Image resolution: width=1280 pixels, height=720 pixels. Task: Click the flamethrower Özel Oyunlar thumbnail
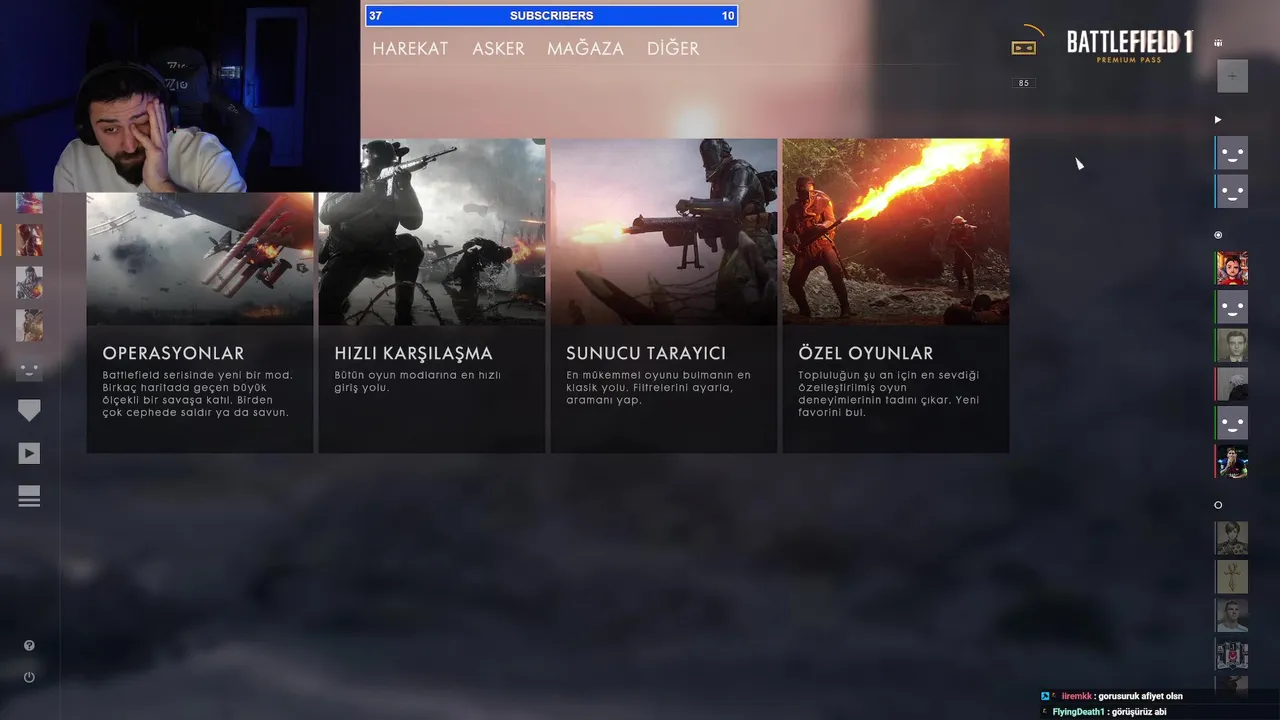[x=896, y=232]
